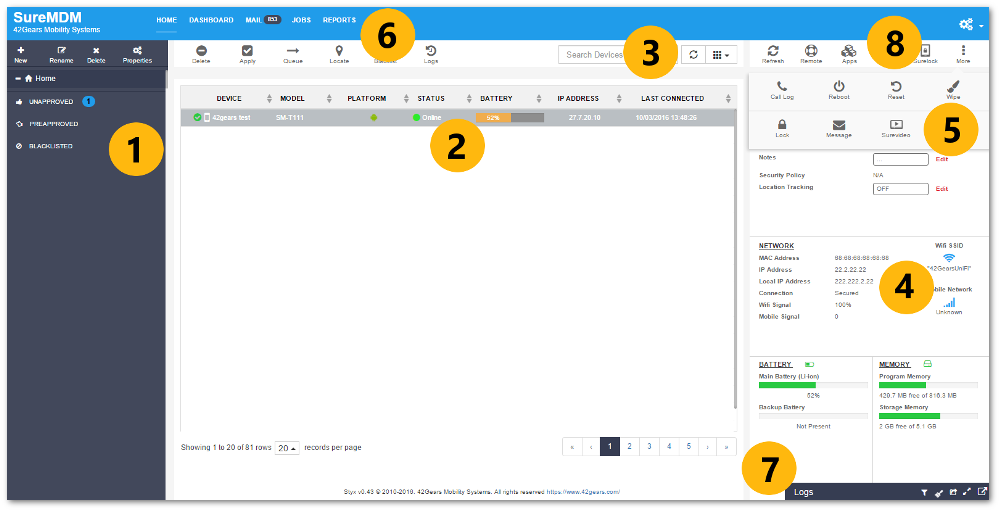Open the Surevideo icon
This screenshot has width=1000, height=511.
(896, 125)
